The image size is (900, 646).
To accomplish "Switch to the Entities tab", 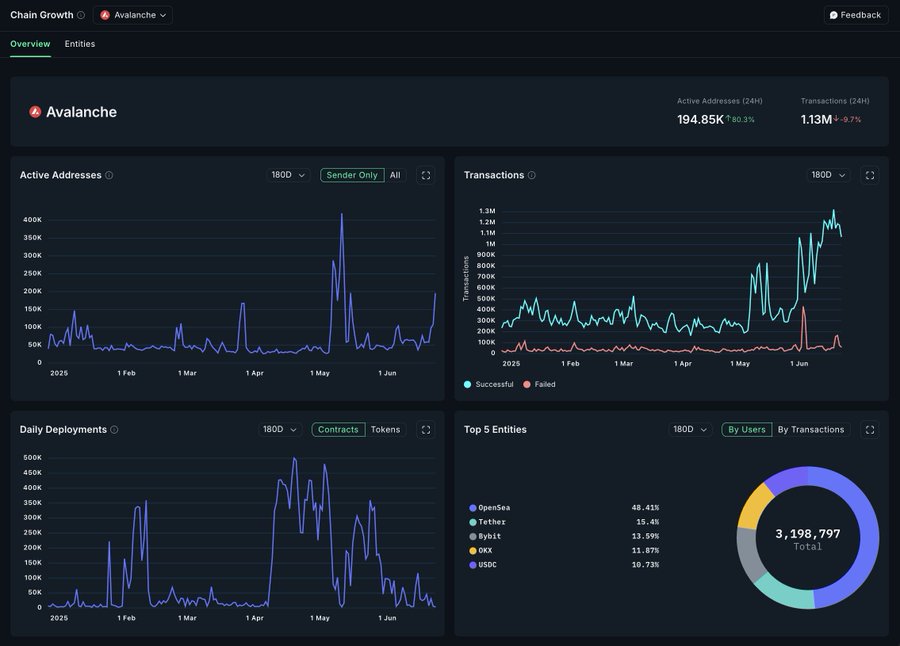I will (x=80, y=44).
